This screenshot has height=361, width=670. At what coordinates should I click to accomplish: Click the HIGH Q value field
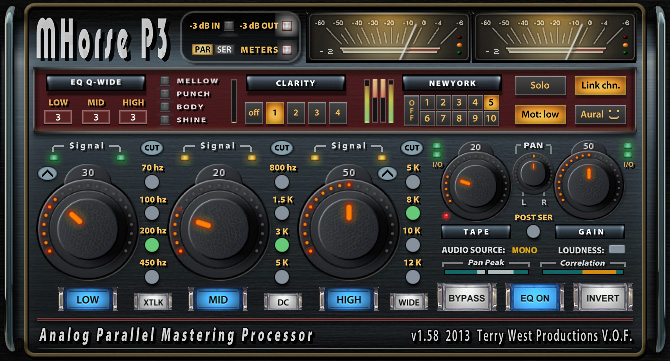133,117
